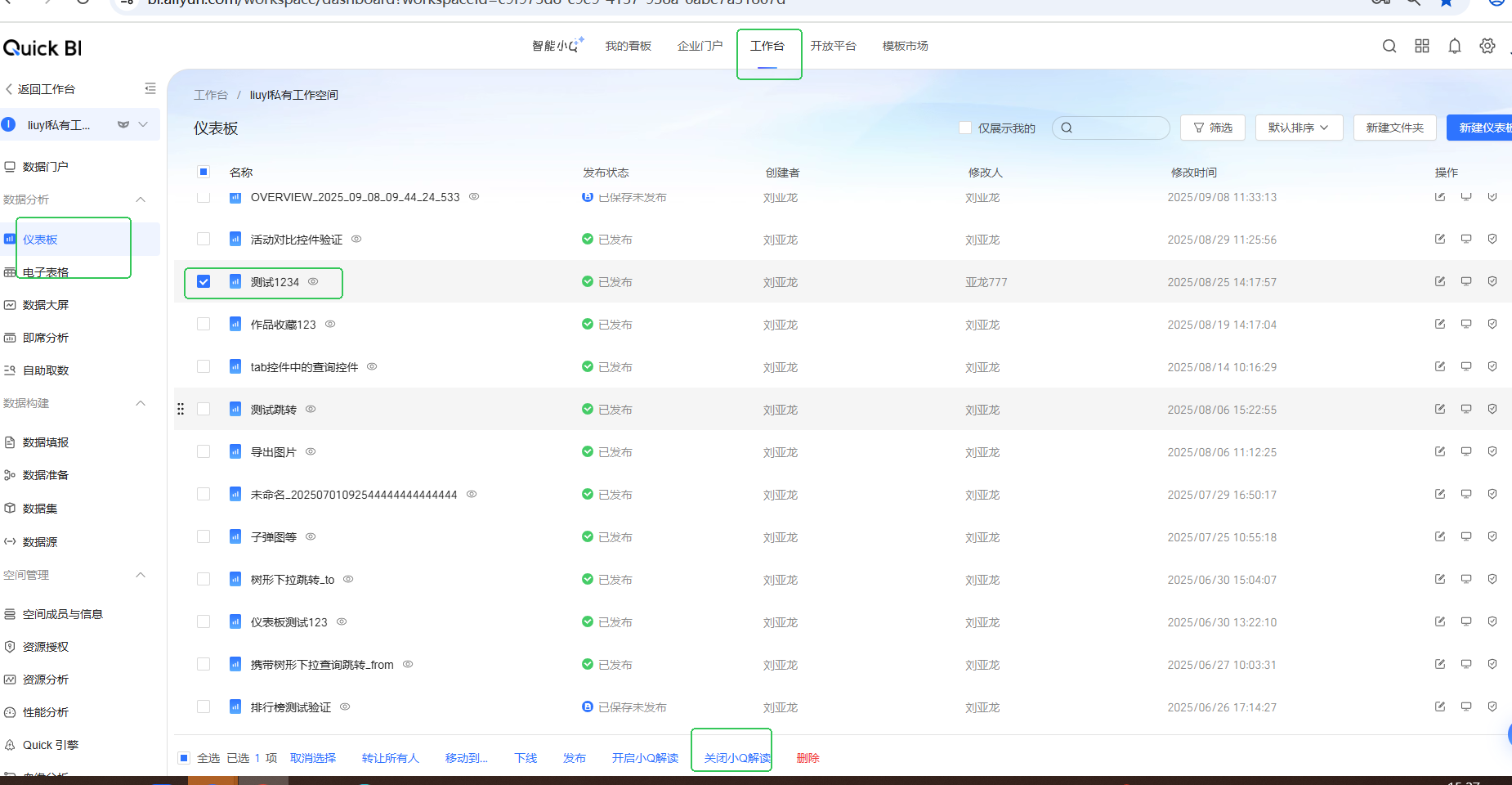Collapse the sidebar menu icon beside 返回工作台
The height and width of the screenshot is (785, 1512).
pyautogui.click(x=150, y=88)
